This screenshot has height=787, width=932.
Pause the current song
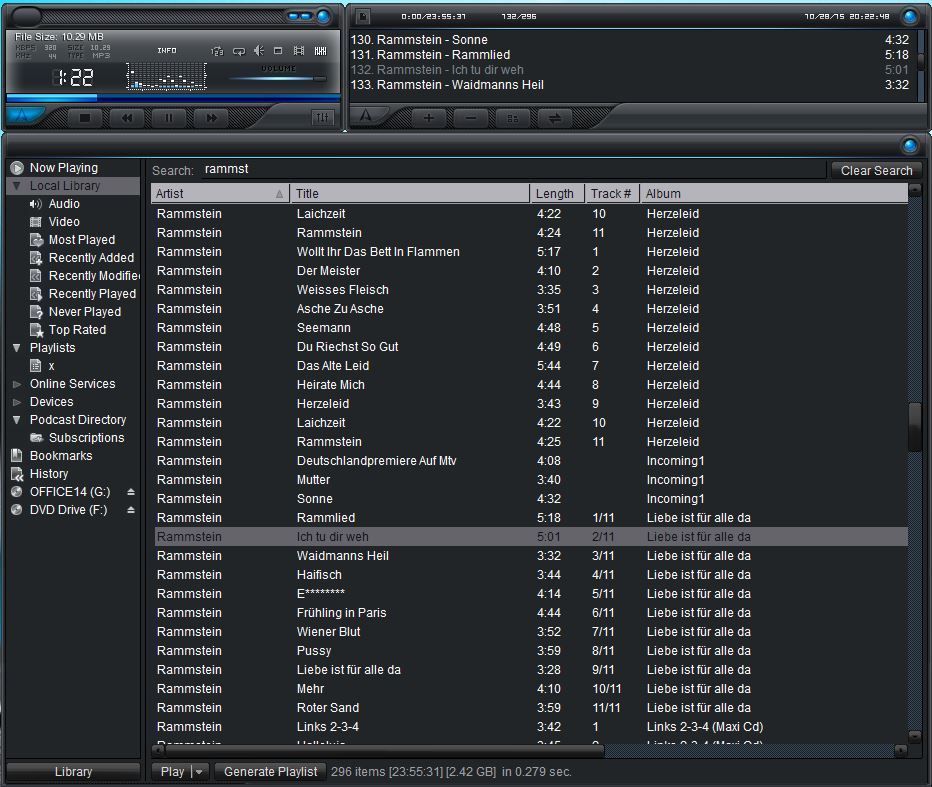click(169, 118)
